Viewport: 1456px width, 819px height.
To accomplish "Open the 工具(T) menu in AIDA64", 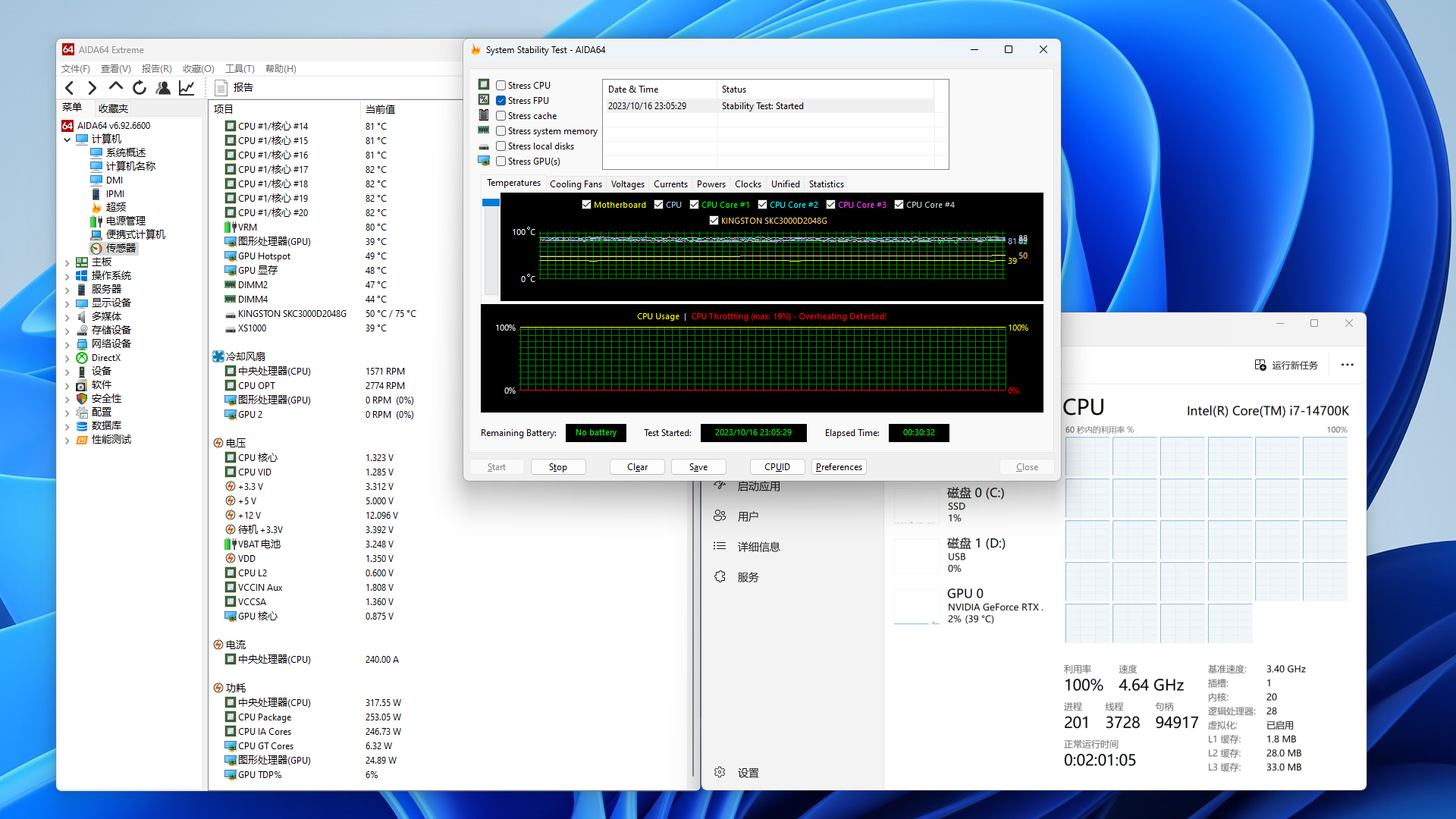I will pos(240,68).
